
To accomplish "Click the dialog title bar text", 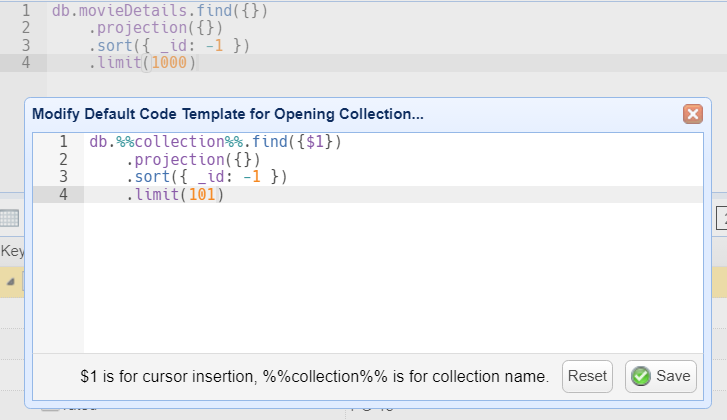I will coord(228,114).
